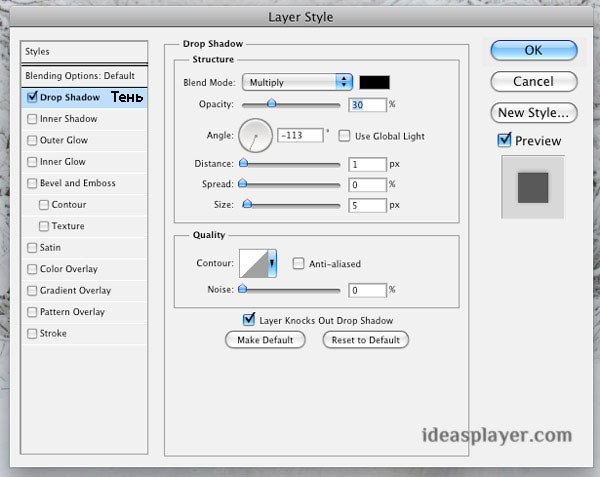Click the Noise slider handle
This screenshot has height=477, width=600.
point(242,288)
